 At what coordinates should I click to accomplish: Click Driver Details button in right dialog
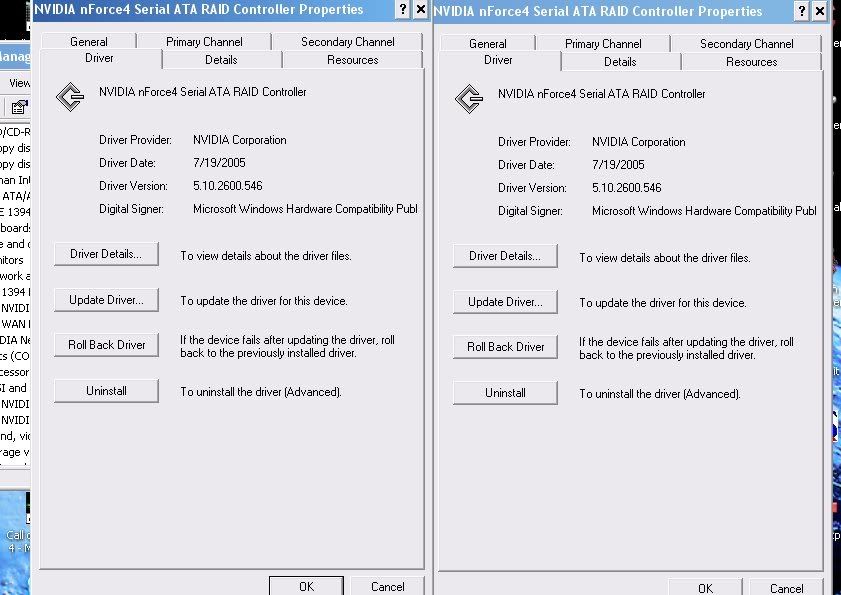505,256
